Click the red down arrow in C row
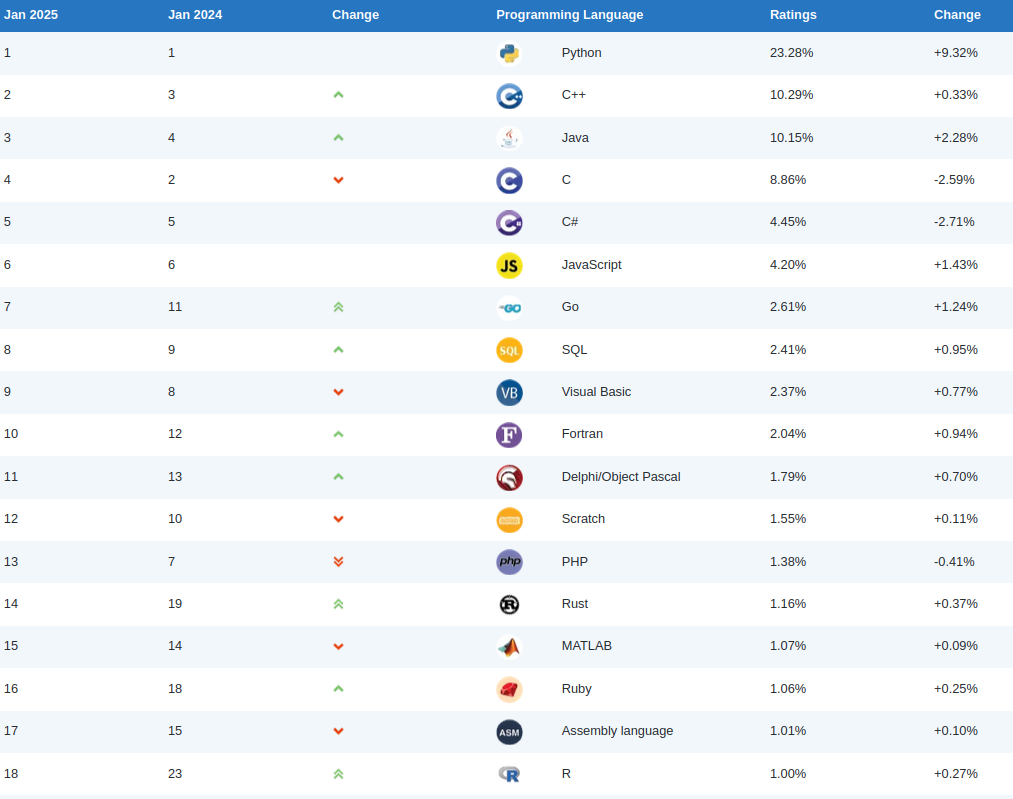This screenshot has width=1013, height=799. tap(338, 180)
